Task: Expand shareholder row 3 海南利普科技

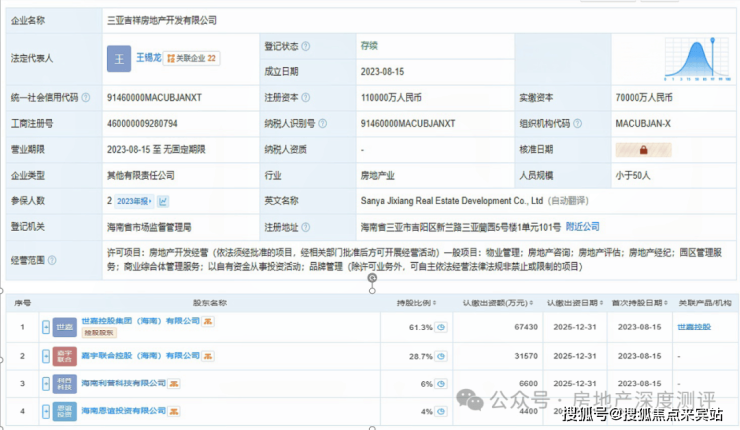Action: point(46,384)
